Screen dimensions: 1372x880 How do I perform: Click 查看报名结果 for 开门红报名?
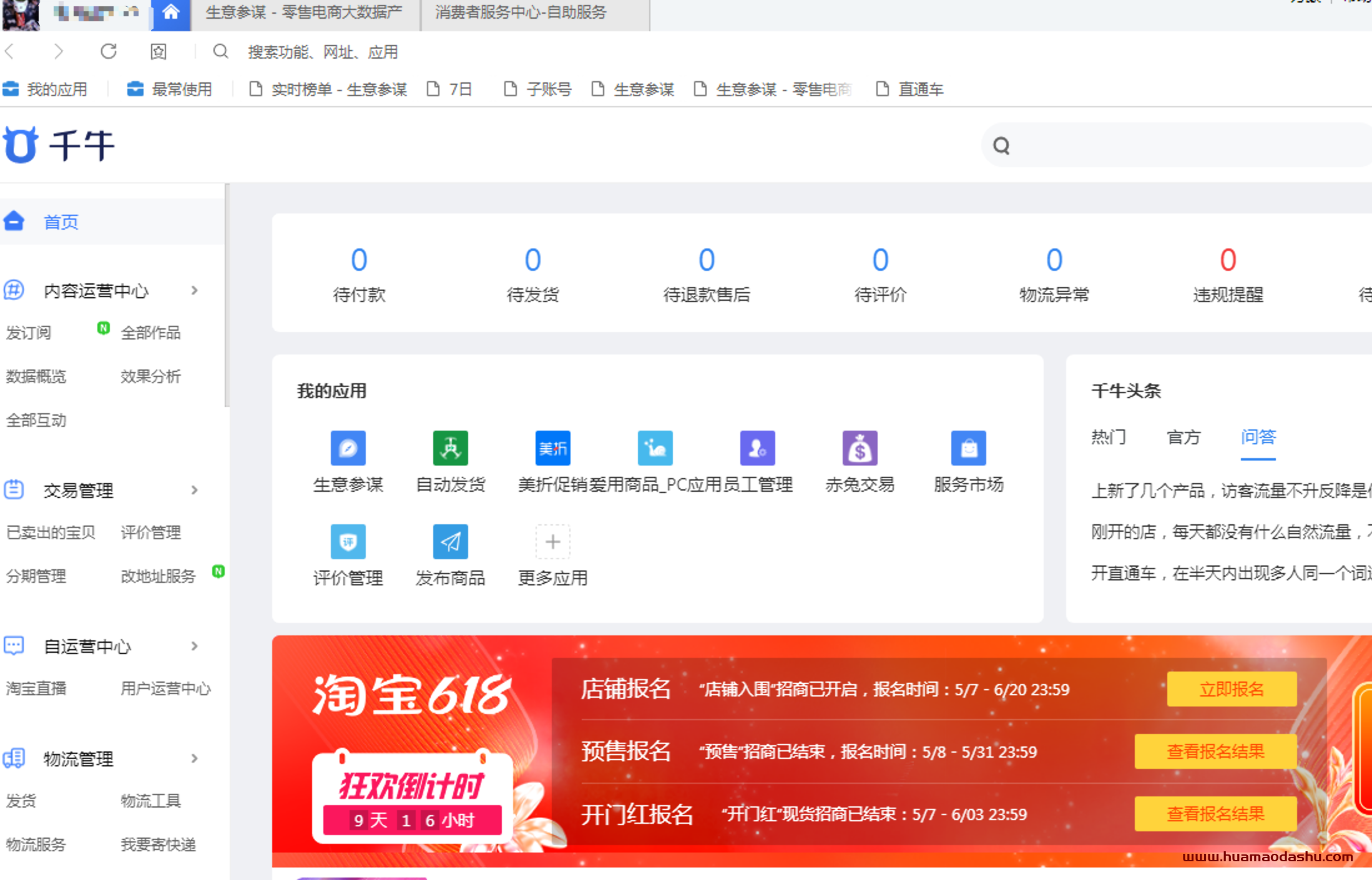[x=1215, y=814]
